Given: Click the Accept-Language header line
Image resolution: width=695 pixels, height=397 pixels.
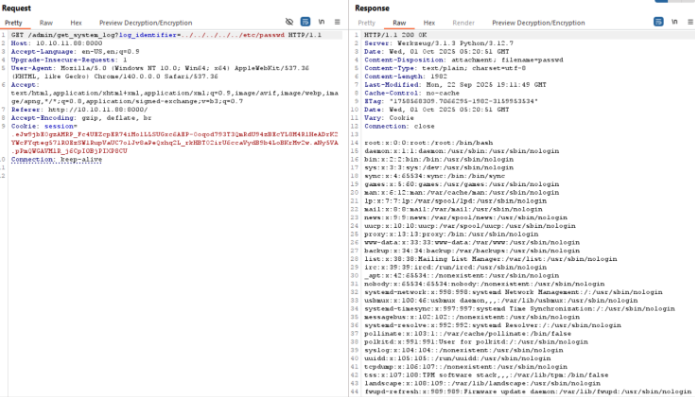Looking at the screenshot, I should [x=75, y=51].
